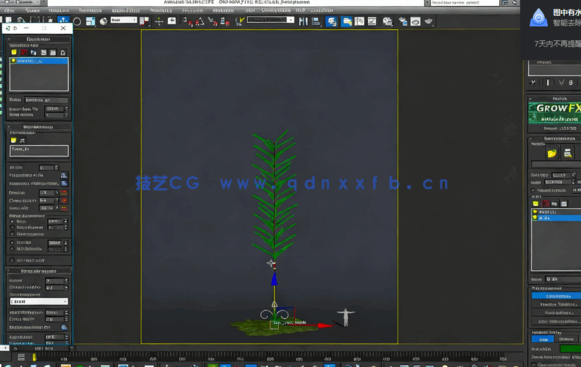Select the first row in GrowFX paths list

click(x=557, y=212)
